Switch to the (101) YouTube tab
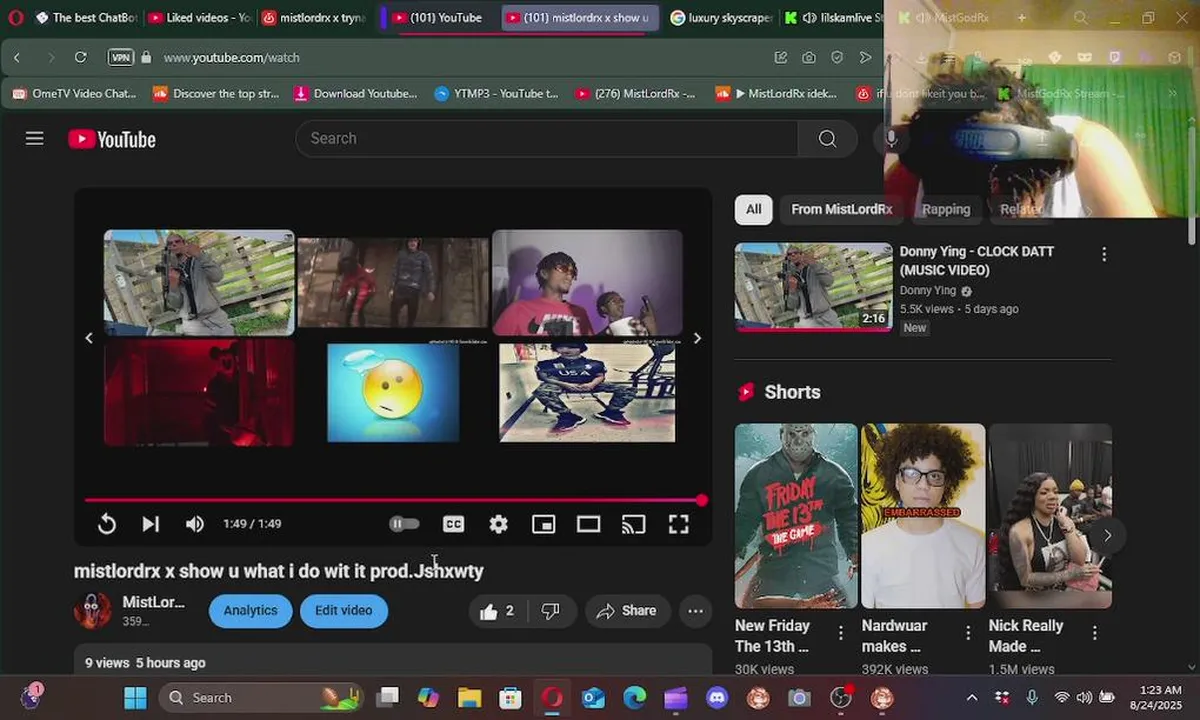This screenshot has width=1200, height=720. (x=437, y=18)
